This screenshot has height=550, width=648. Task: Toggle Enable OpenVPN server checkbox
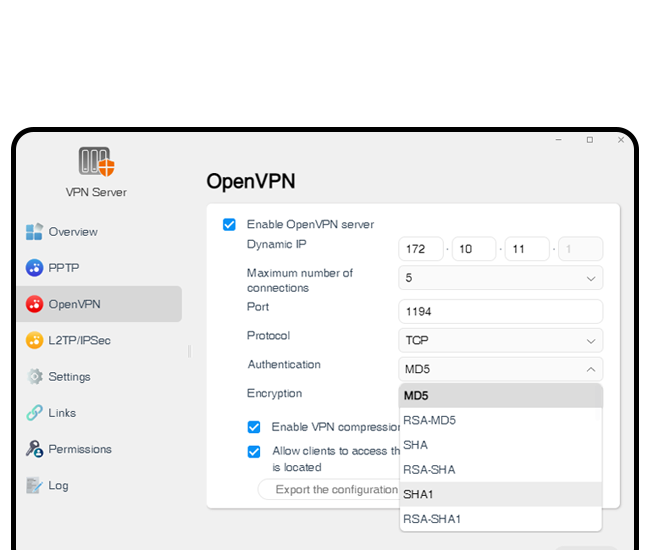(230, 225)
